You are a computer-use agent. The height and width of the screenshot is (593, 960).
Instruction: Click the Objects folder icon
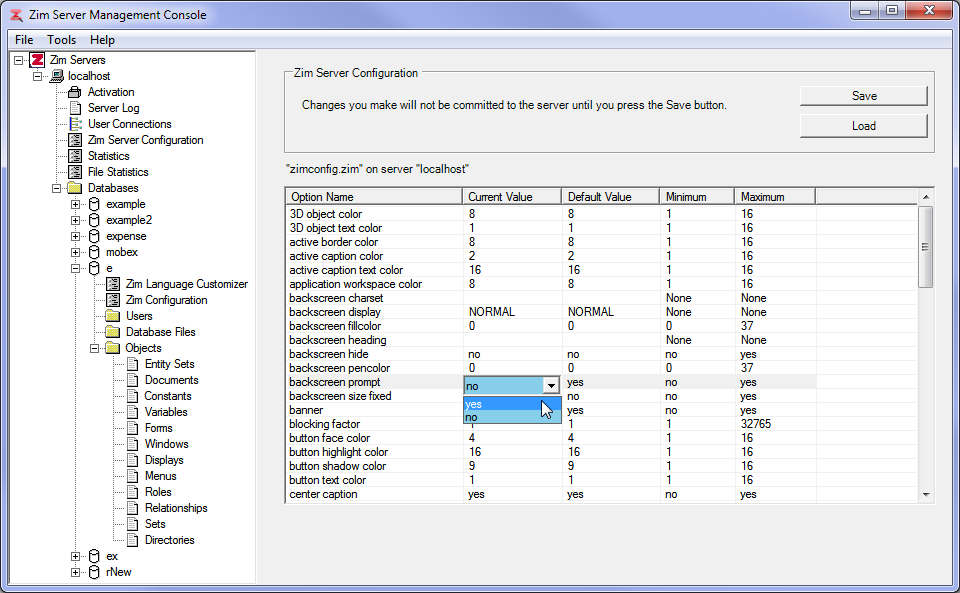[x=113, y=348]
